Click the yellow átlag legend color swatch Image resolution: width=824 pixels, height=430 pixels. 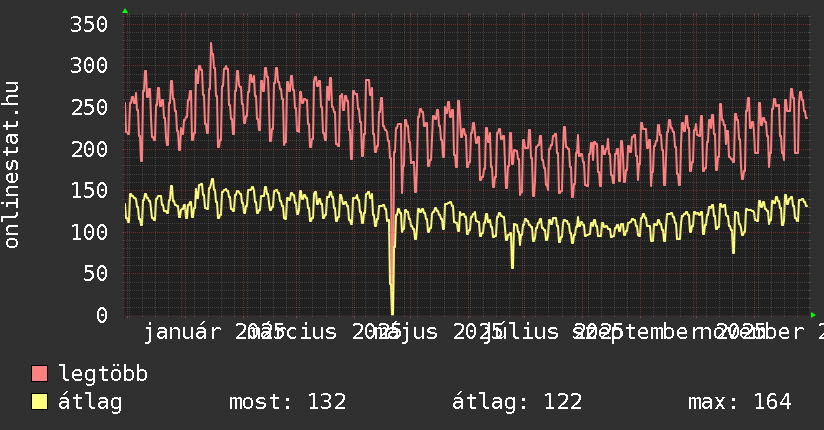click(x=40, y=402)
